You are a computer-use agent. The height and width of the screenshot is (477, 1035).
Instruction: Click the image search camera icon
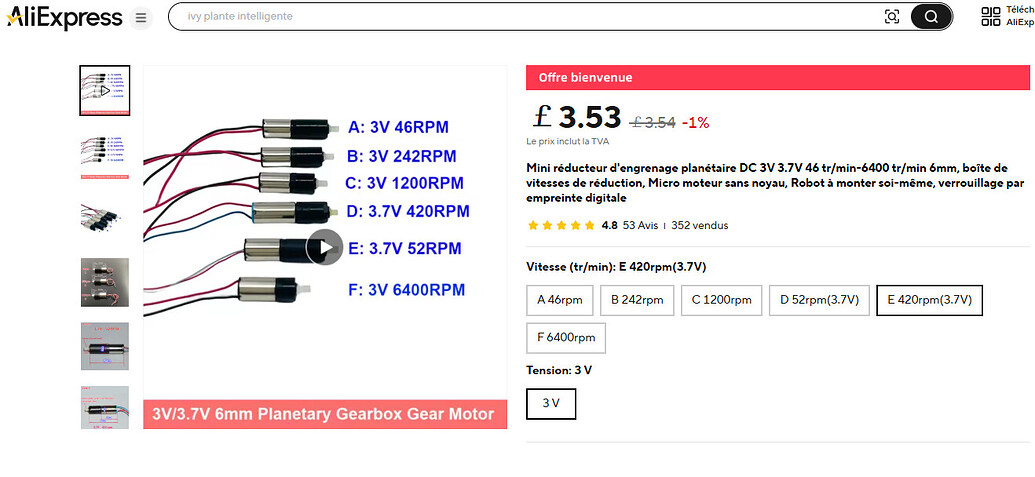point(892,16)
